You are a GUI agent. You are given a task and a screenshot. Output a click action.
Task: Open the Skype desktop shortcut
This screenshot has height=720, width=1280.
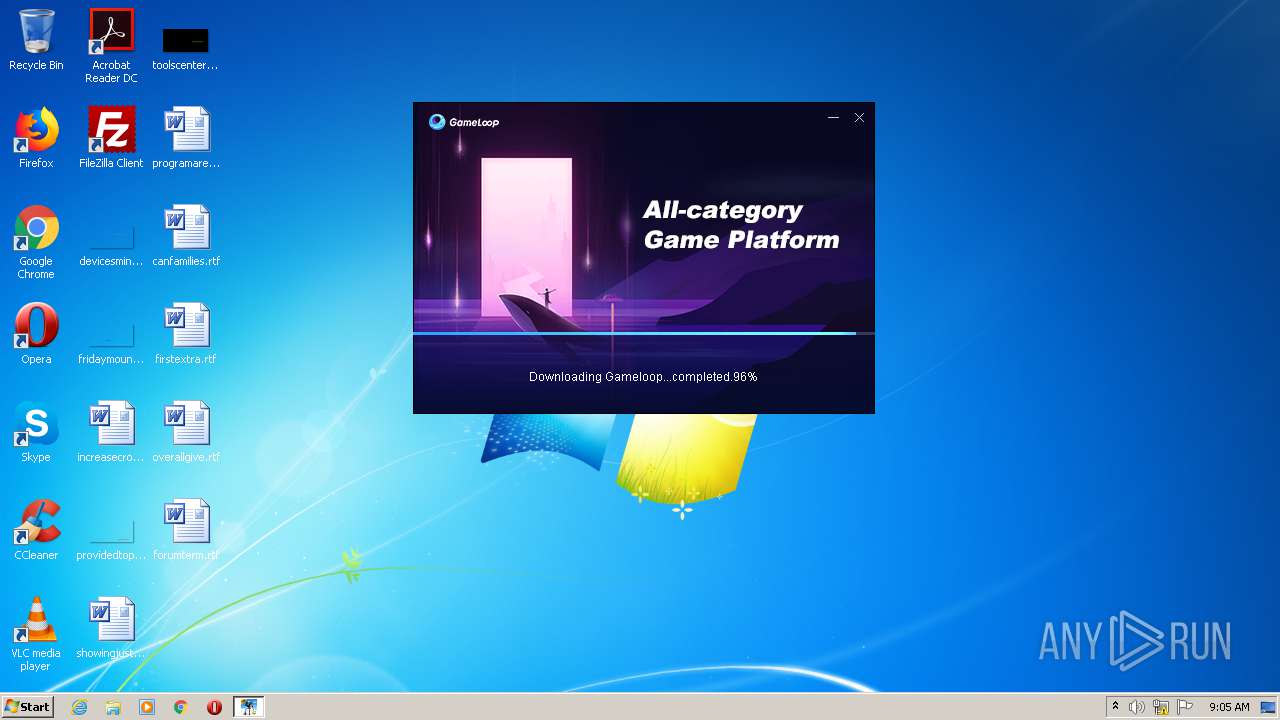(x=36, y=432)
